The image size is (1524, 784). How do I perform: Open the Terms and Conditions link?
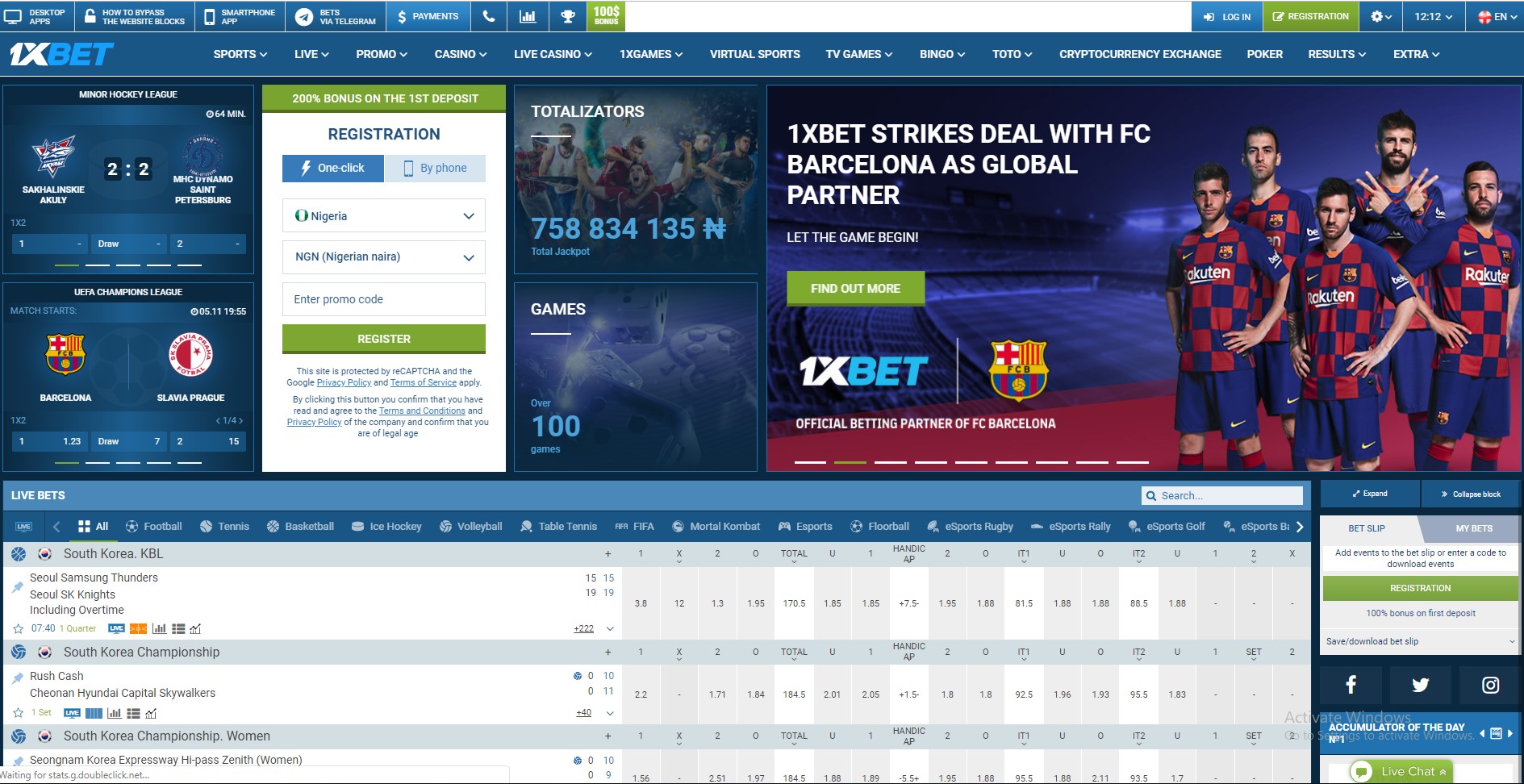click(422, 411)
